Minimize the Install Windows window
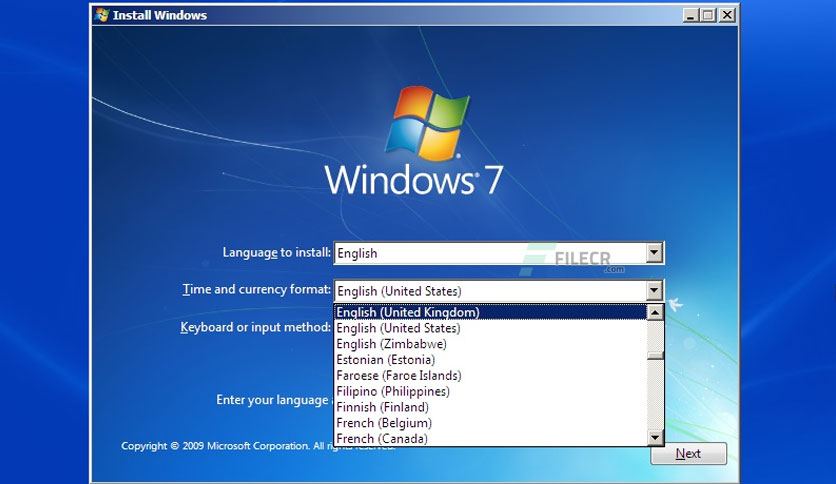Image resolution: width=836 pixels, height=484 pixels. [690, 15]
